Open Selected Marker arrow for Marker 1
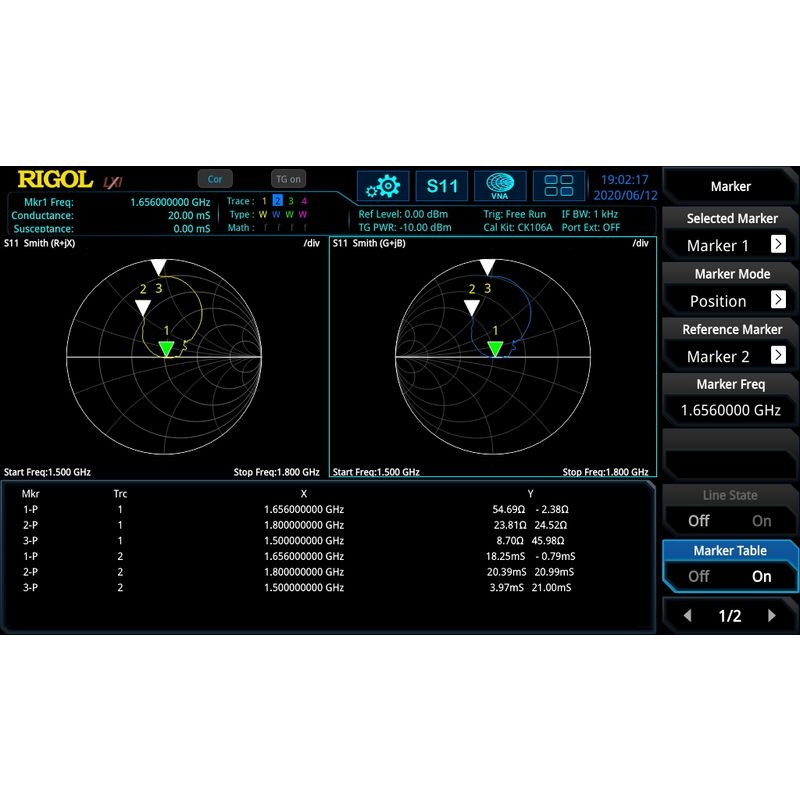Viewport: 800px width, 800px height. pyautogui.click(x=778, y=244)
